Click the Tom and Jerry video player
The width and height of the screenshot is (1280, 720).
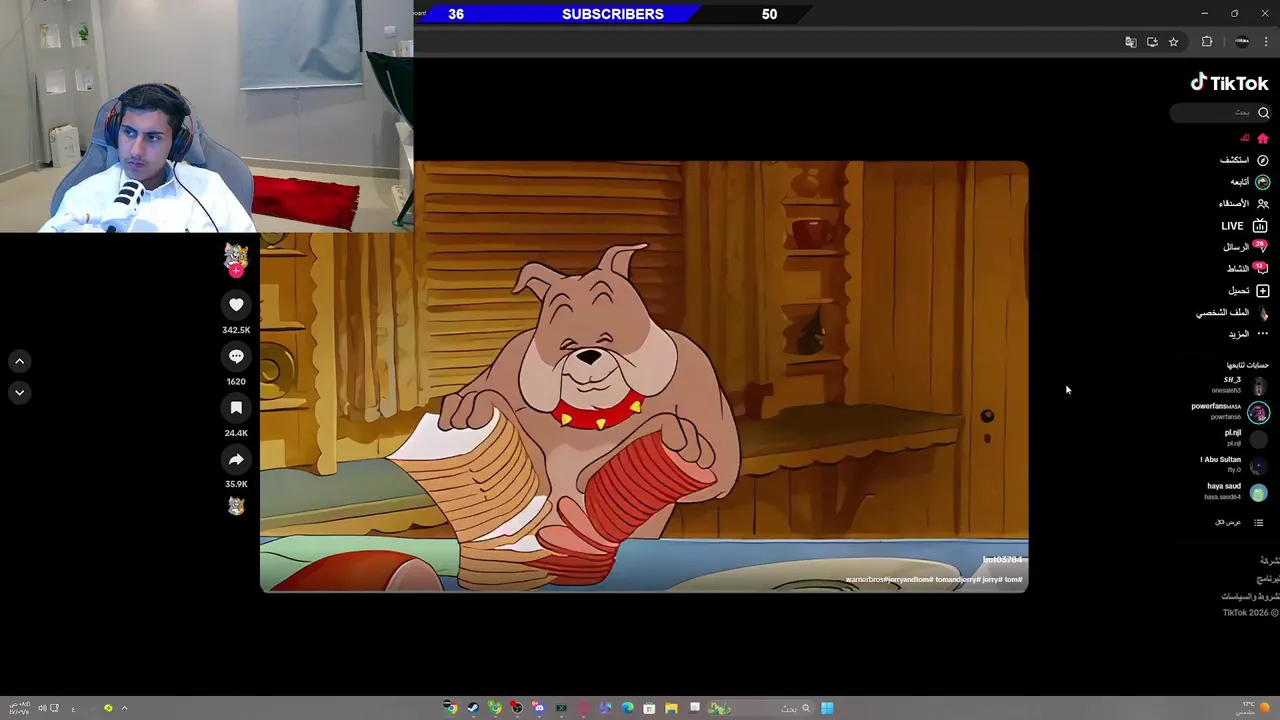pyautogui.click(x=644, y=377)
